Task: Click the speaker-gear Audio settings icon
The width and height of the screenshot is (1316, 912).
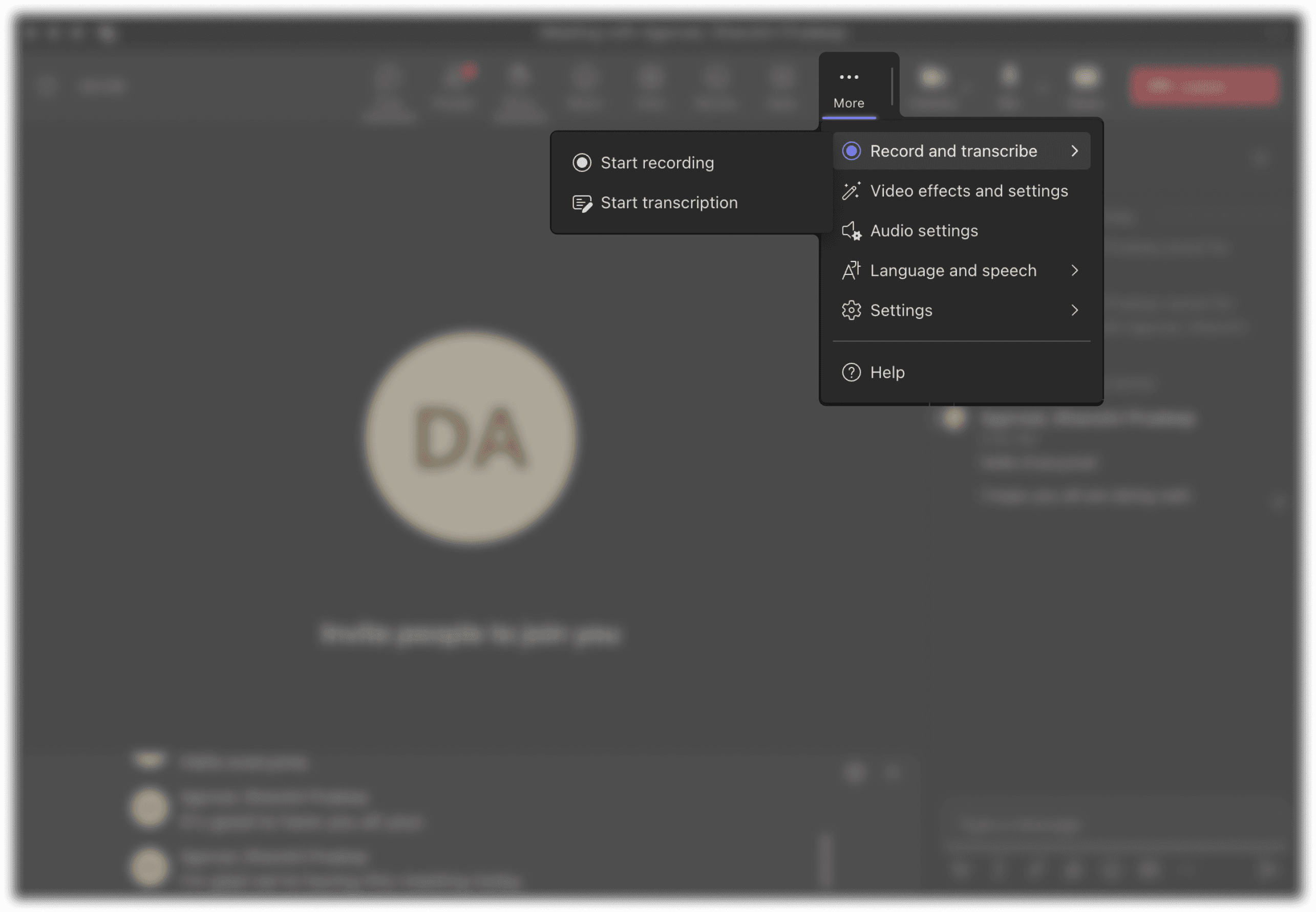Action: click(851, 231)
